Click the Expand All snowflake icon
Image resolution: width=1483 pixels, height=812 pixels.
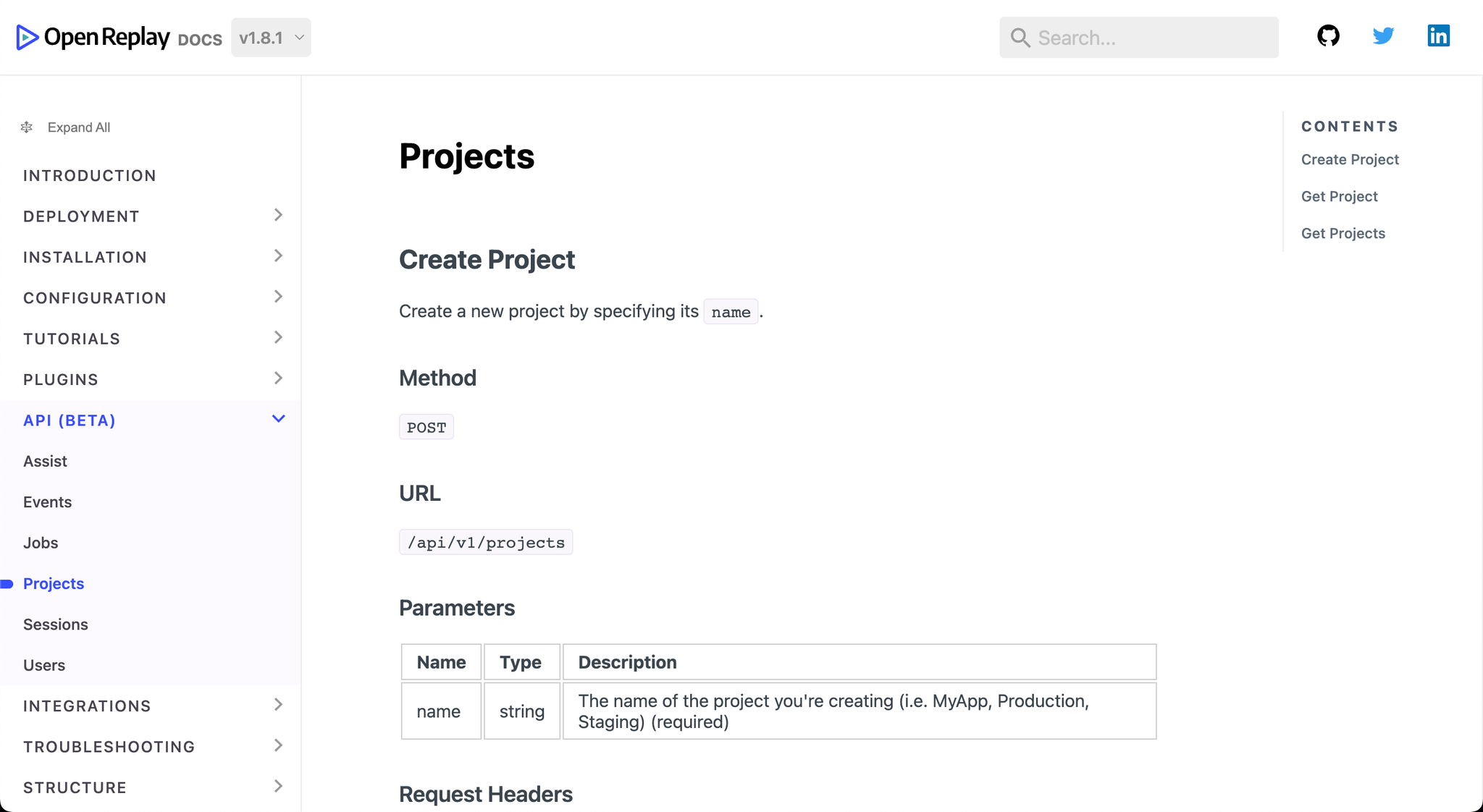[x=27, y=127]
